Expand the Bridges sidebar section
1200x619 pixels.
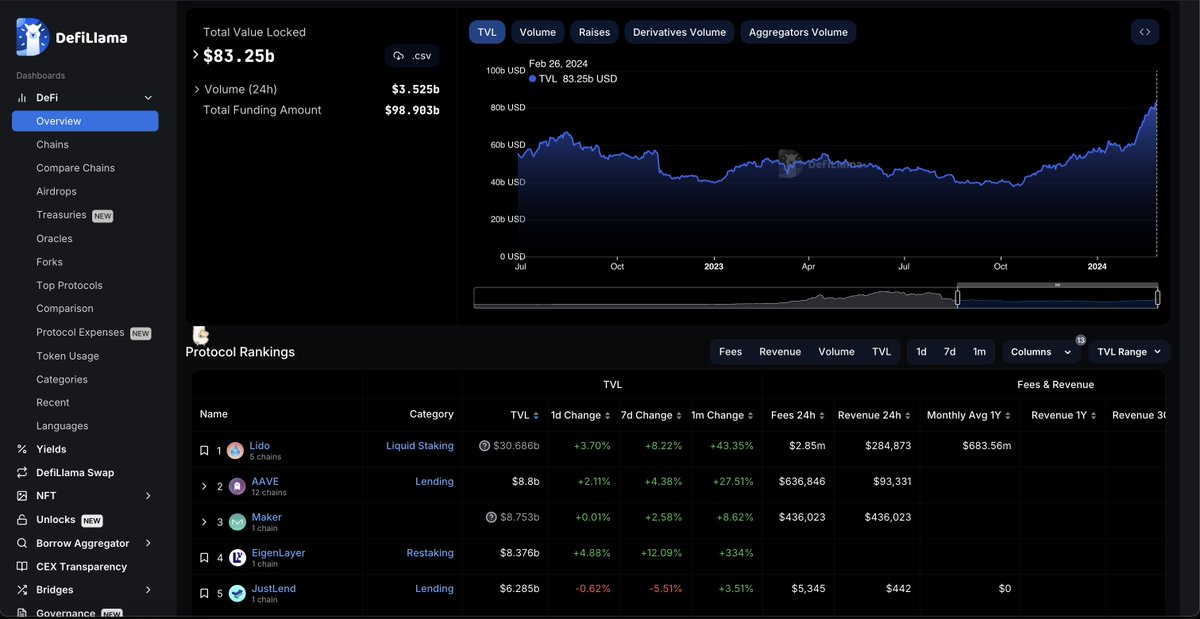(148, 590)
